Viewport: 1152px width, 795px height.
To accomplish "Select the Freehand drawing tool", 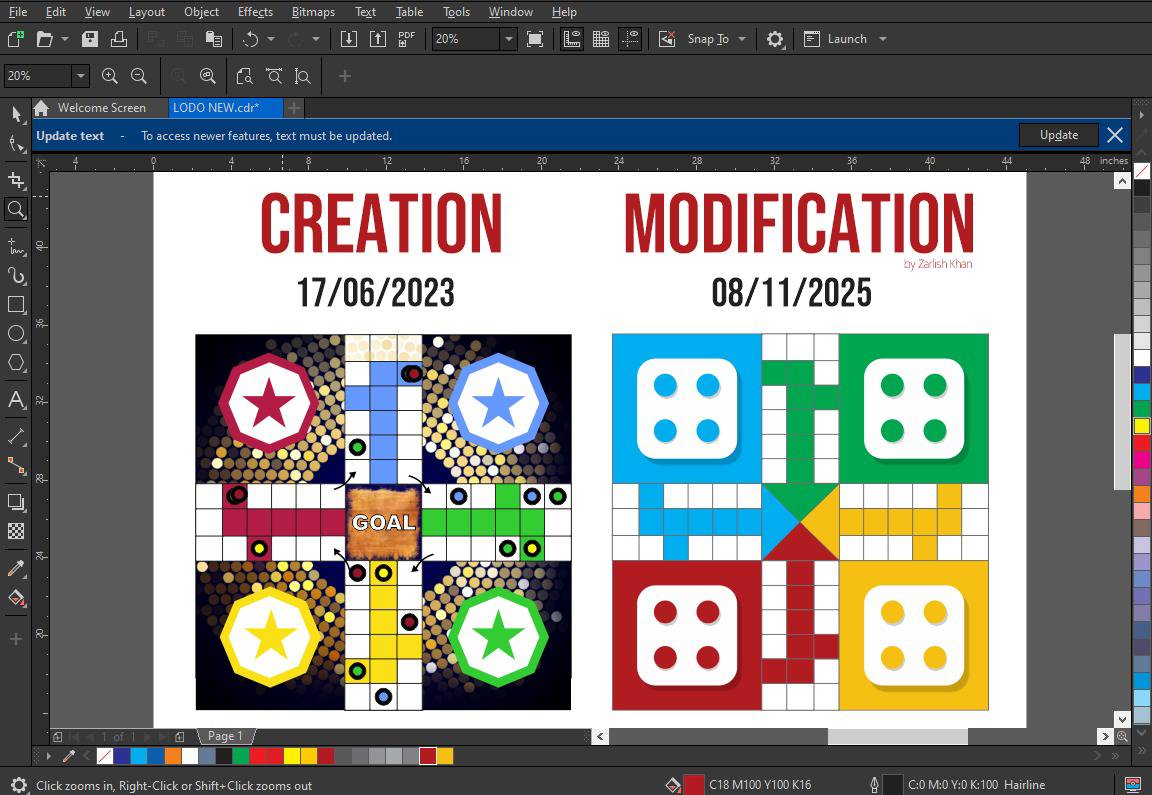I will (16, 246).
